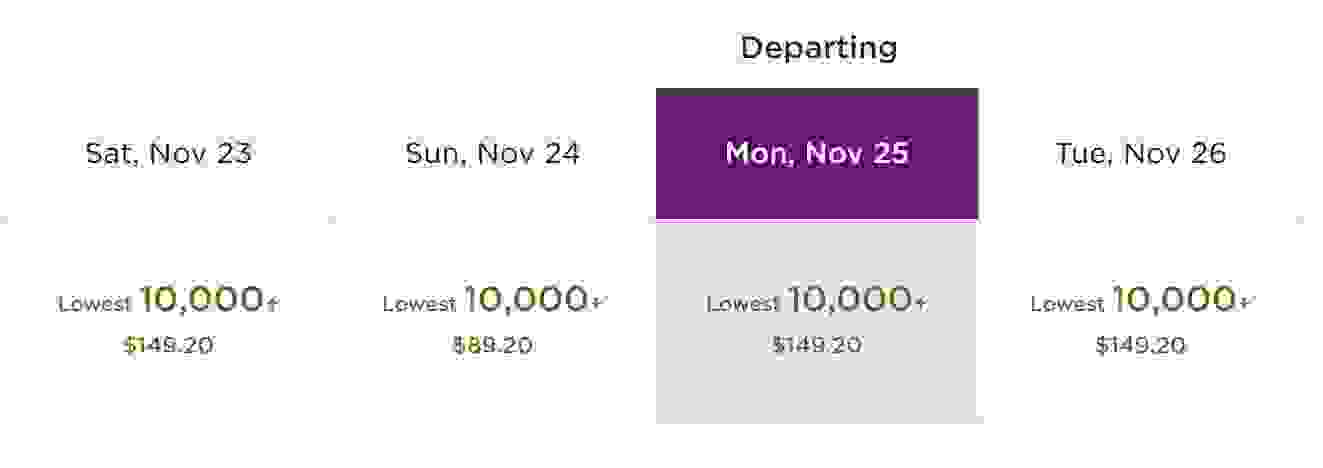Choose the highlighted Mon, Nov 25 tab

(x=817, y=154)
